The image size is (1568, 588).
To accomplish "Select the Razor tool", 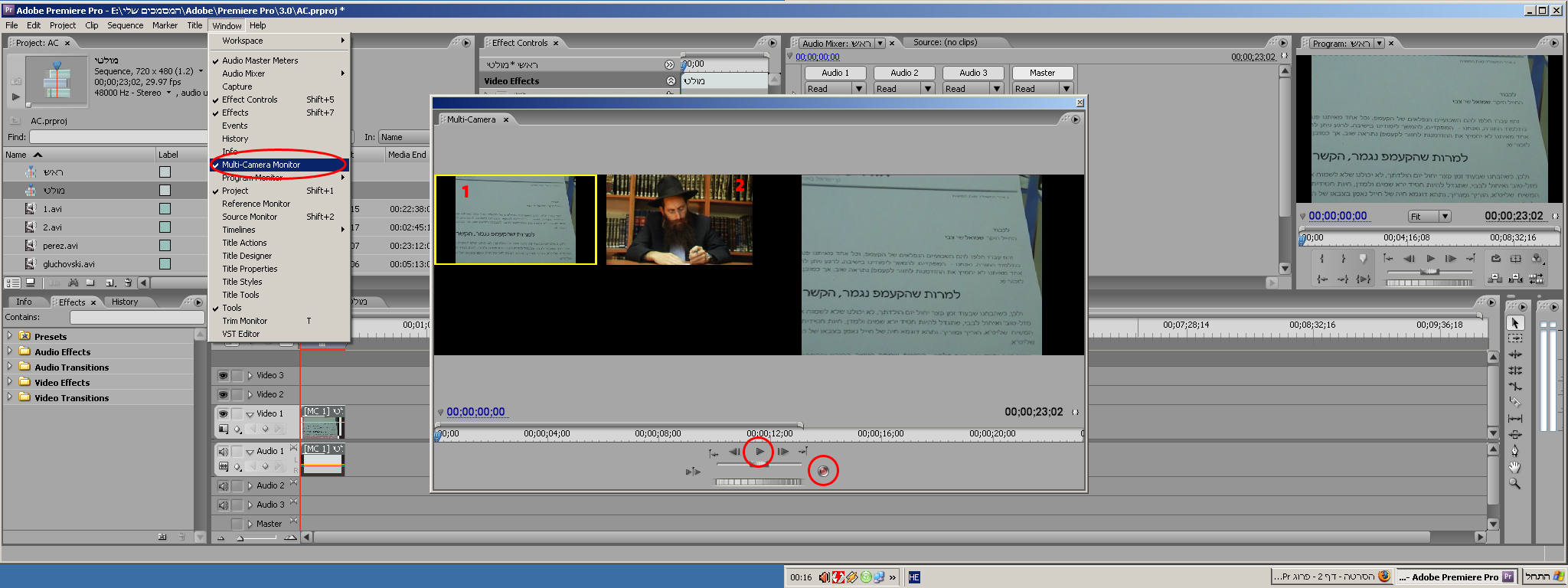I will pos(1514,403).
